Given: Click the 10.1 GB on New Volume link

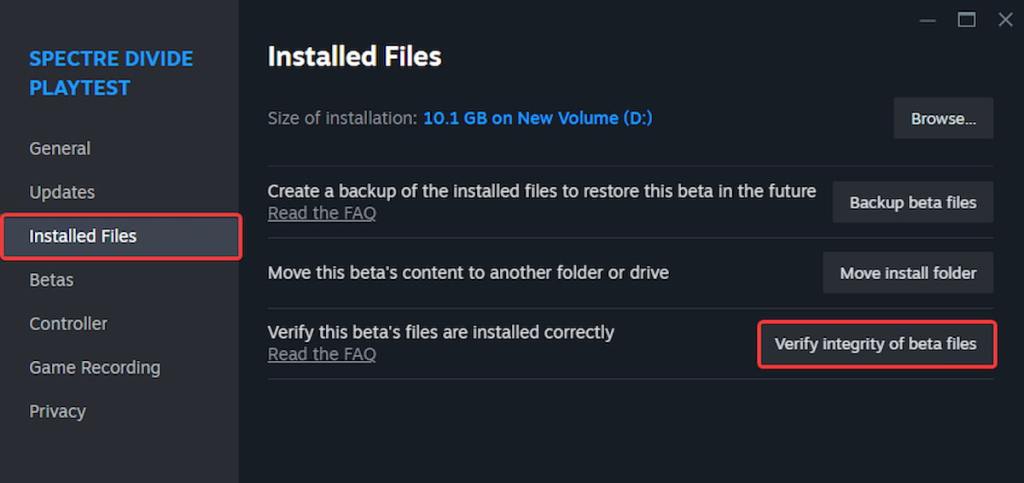Looking at the screenshot, I should click(x=537, y=118).
